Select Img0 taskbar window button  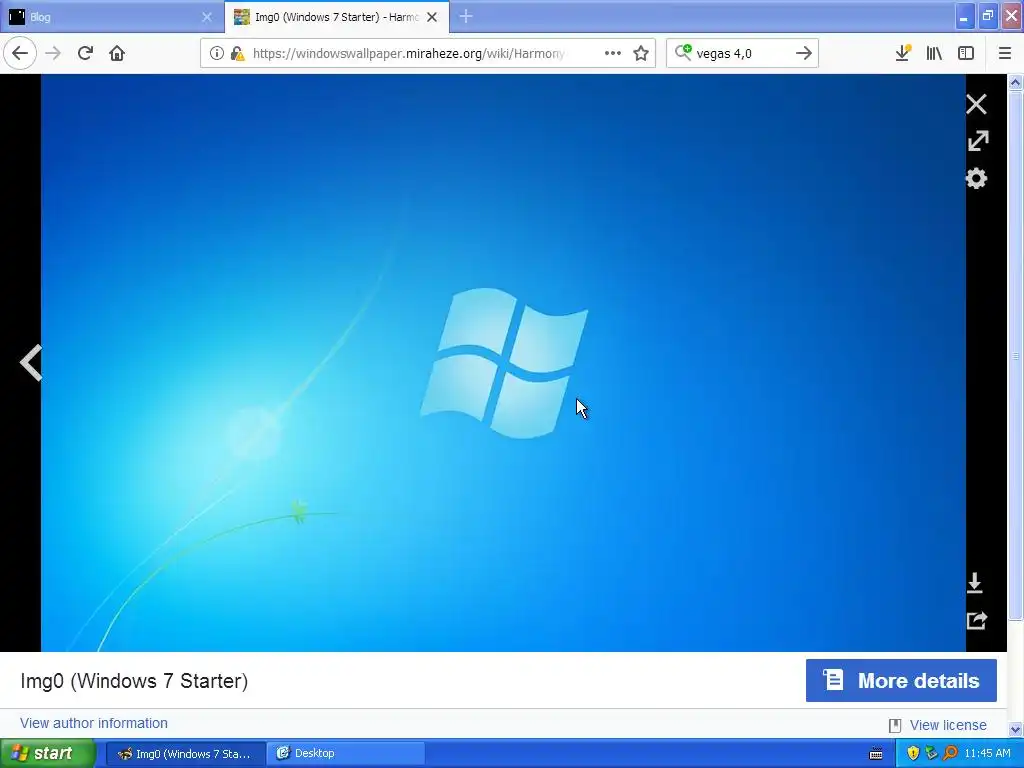tap(185, 754)
